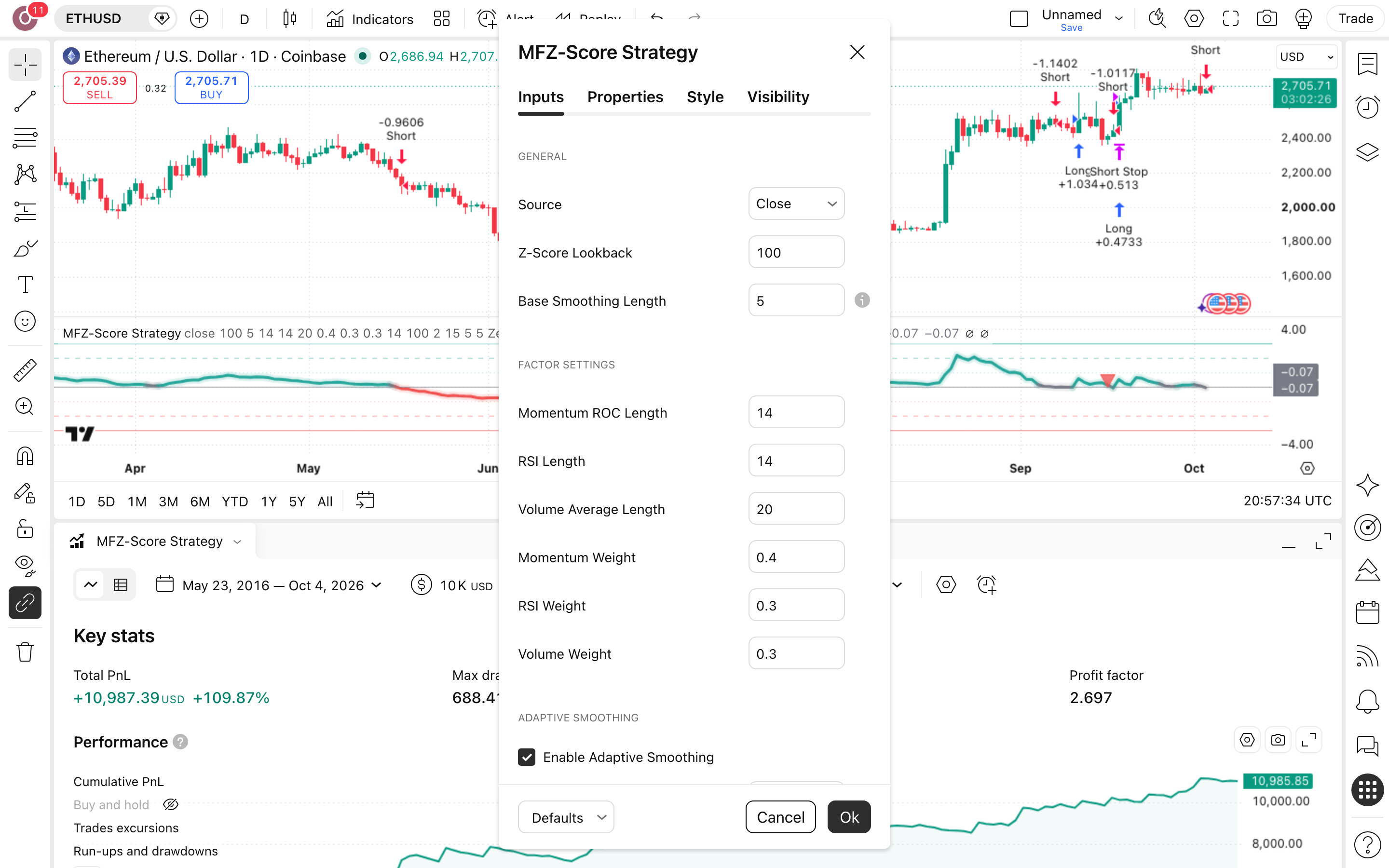Show Buy and hold line
The image size is (1389, 868).
click(x=170, y=805)
